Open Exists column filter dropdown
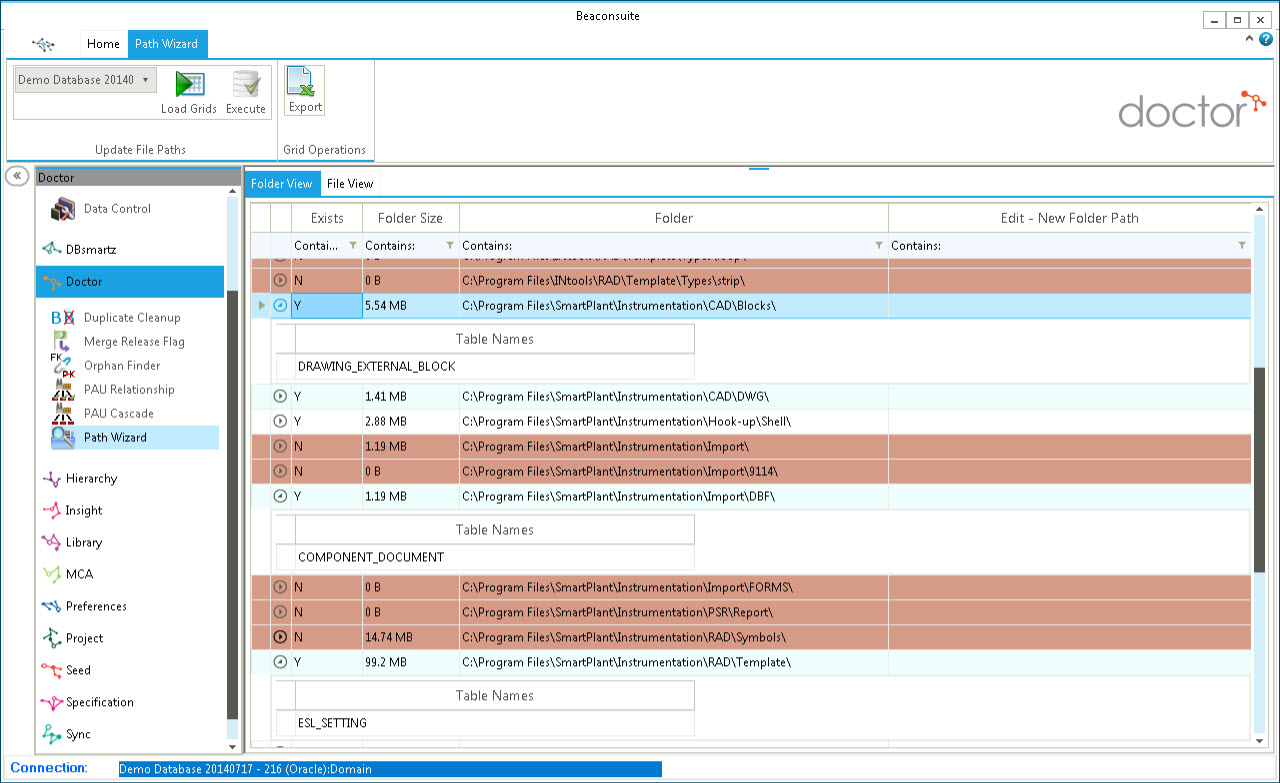 pyautogui.click(x=352, y=245)
